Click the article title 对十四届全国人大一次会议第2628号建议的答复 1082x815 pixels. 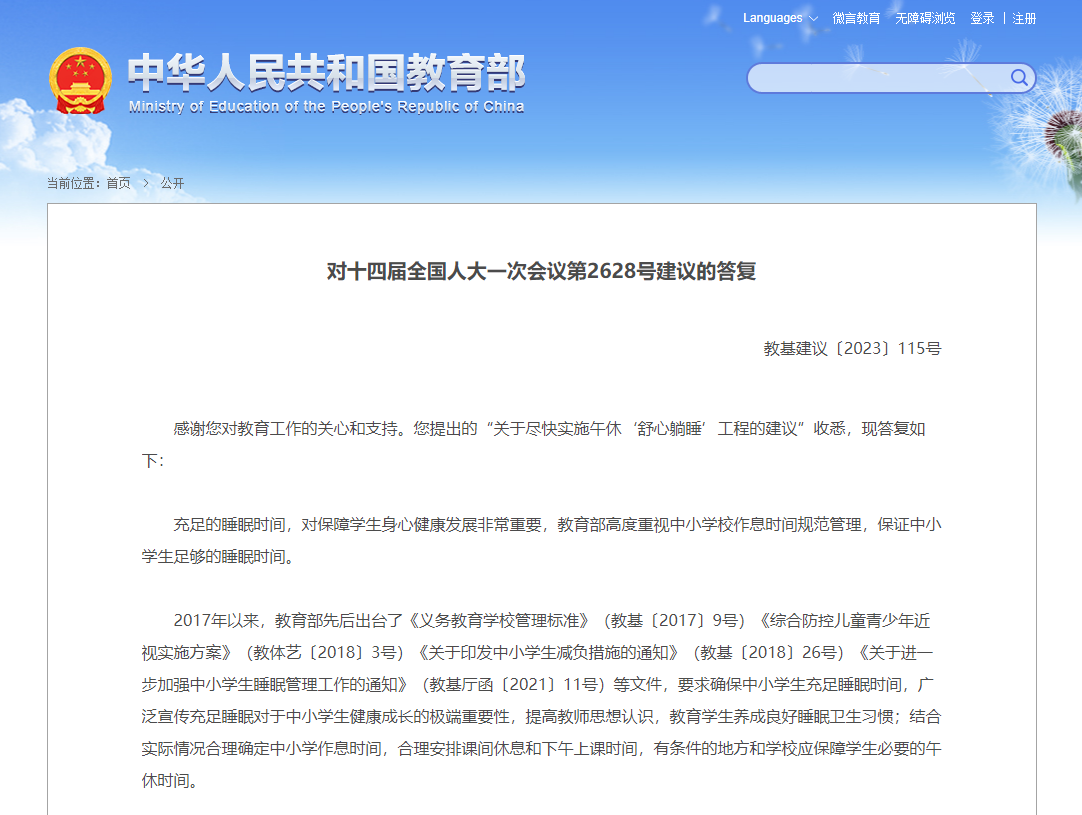coord(542,271)
